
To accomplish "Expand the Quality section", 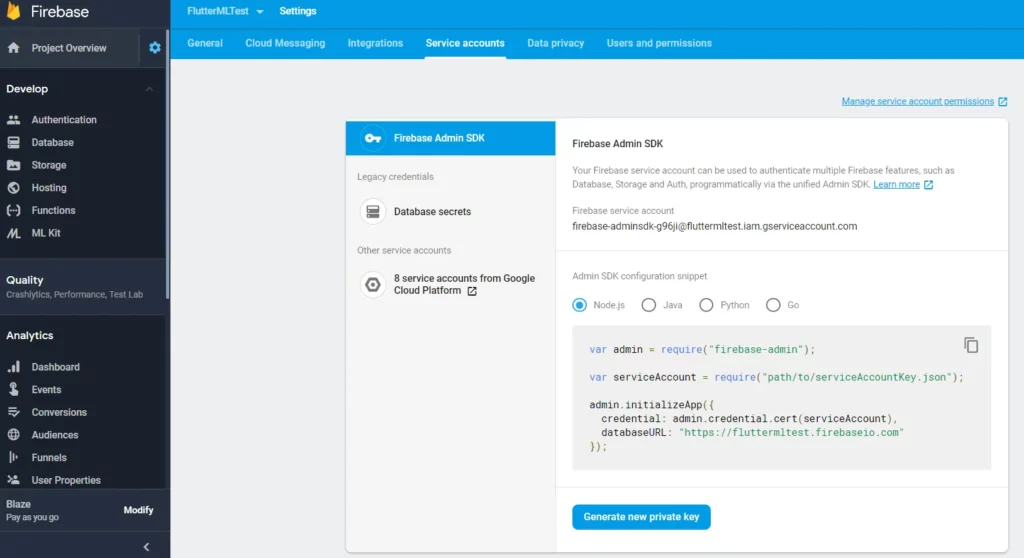I will pos(84,286).
